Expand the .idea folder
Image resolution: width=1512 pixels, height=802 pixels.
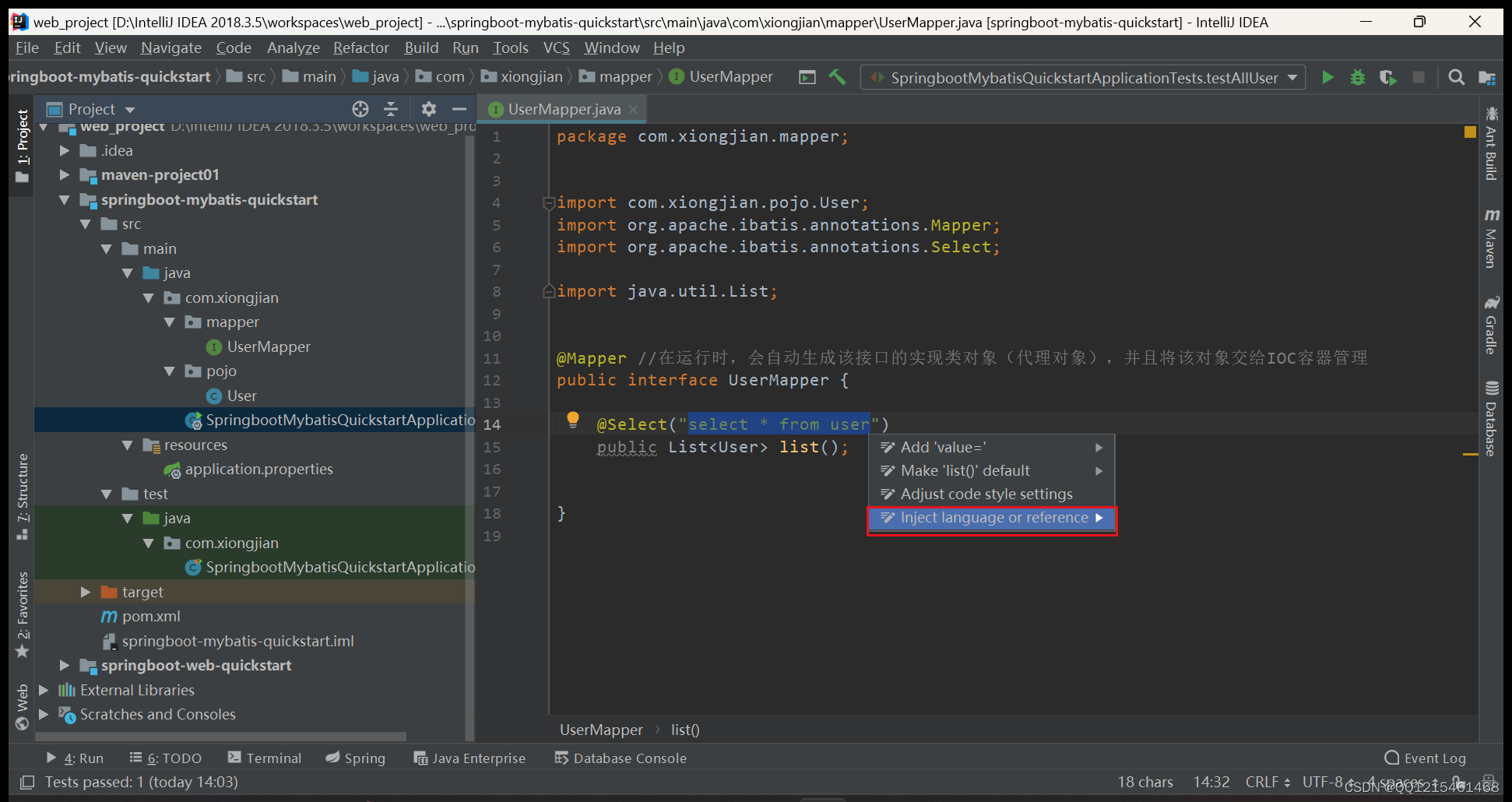click(x=65, y=150)
